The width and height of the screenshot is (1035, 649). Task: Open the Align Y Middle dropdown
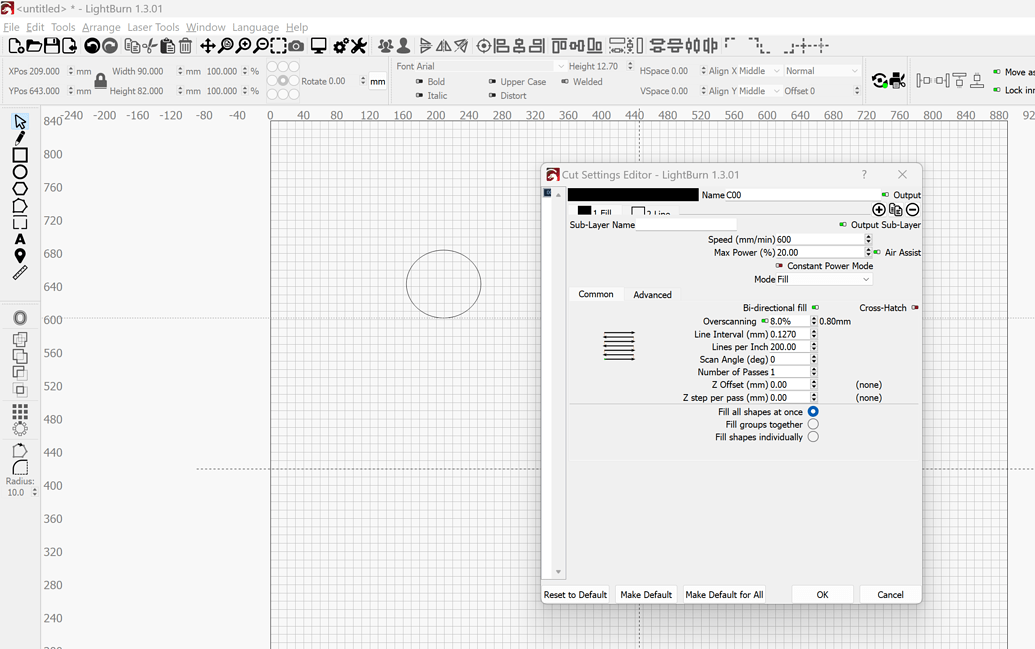(745, 90)
